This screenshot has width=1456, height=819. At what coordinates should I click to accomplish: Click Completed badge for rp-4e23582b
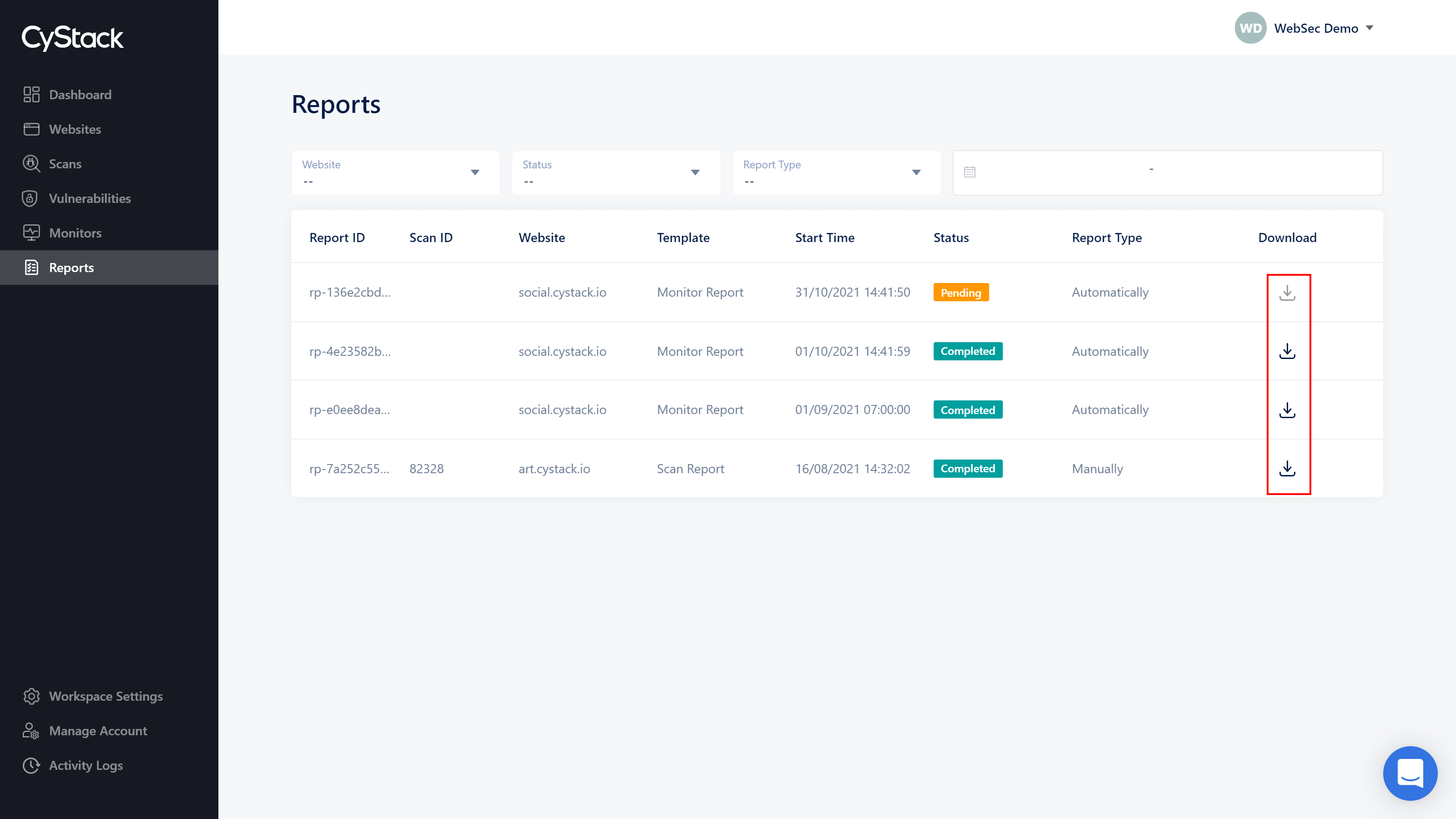click(968, 351)
